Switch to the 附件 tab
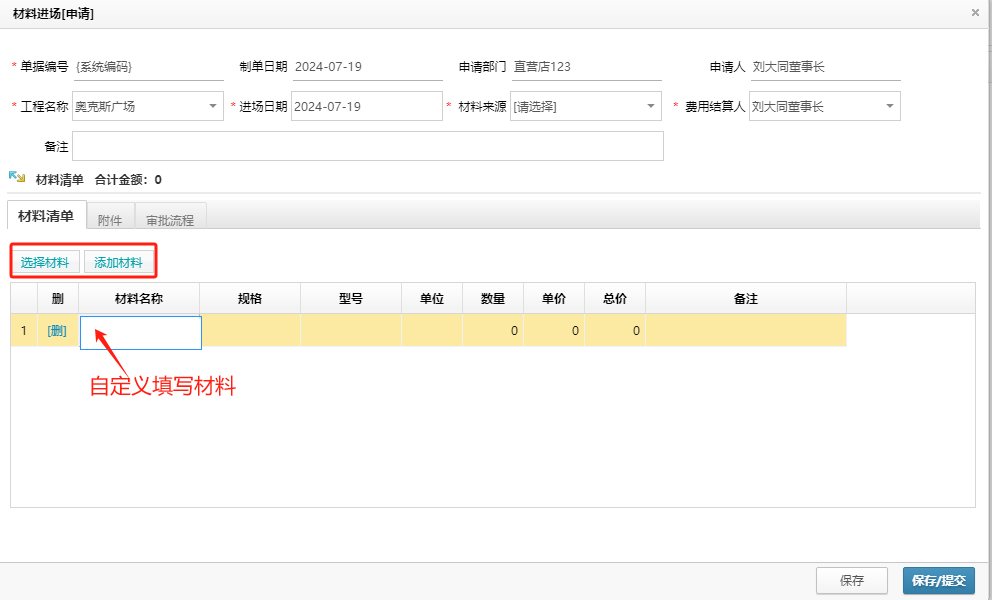 click(110, 215)
